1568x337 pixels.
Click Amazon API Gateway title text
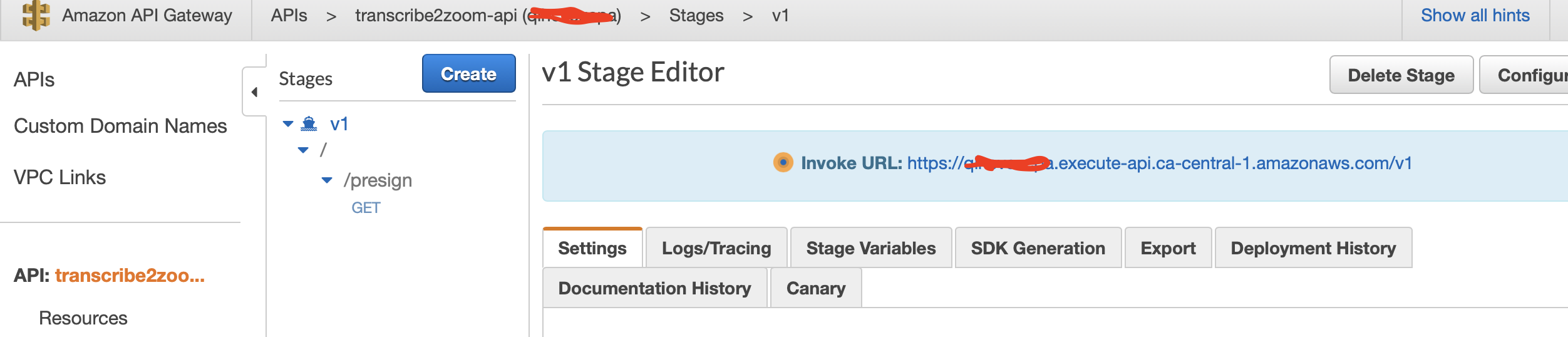147,15
